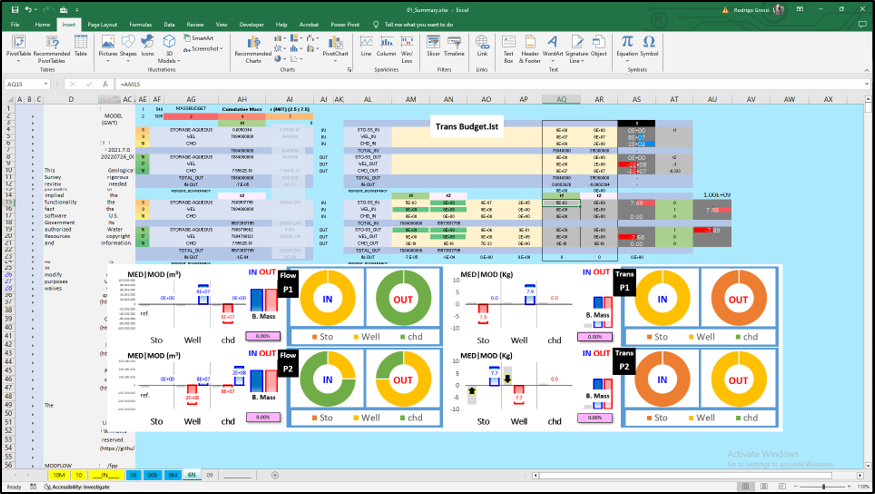This screenshot has width=875, height=494.
Task: Switch to the Home ribbon tab
Action: [42, 25]
